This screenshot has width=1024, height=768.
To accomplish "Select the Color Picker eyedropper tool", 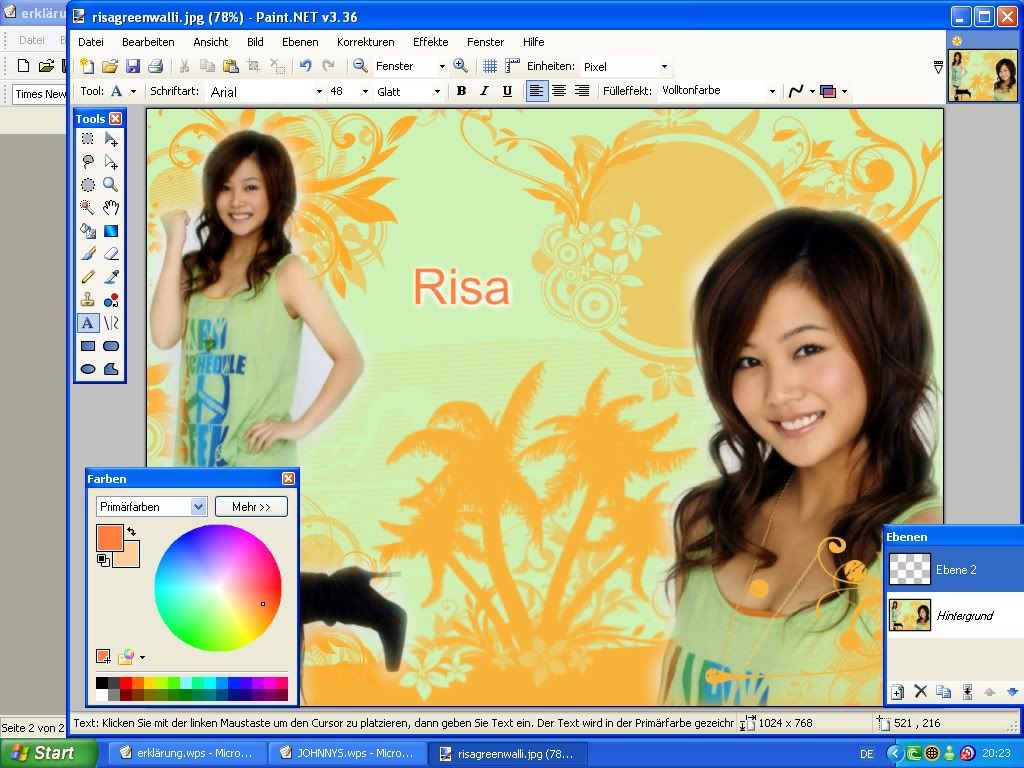I will click(111, 277).
